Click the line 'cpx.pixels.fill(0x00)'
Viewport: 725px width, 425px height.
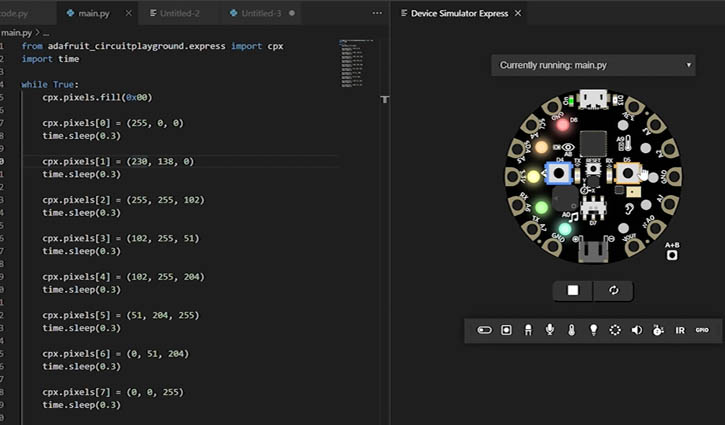coord(97,97)
